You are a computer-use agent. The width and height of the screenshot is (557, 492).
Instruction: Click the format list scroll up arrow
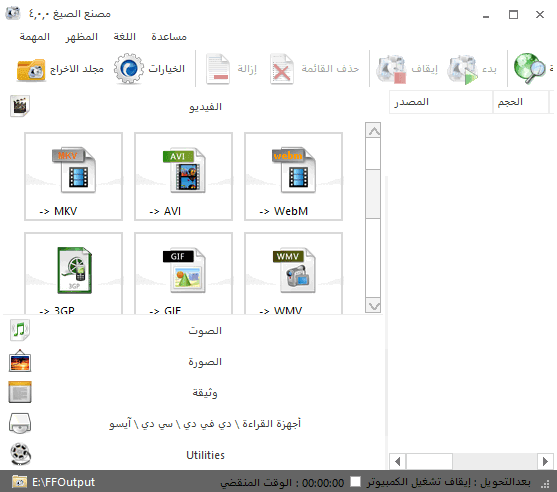tap(373, 131)
